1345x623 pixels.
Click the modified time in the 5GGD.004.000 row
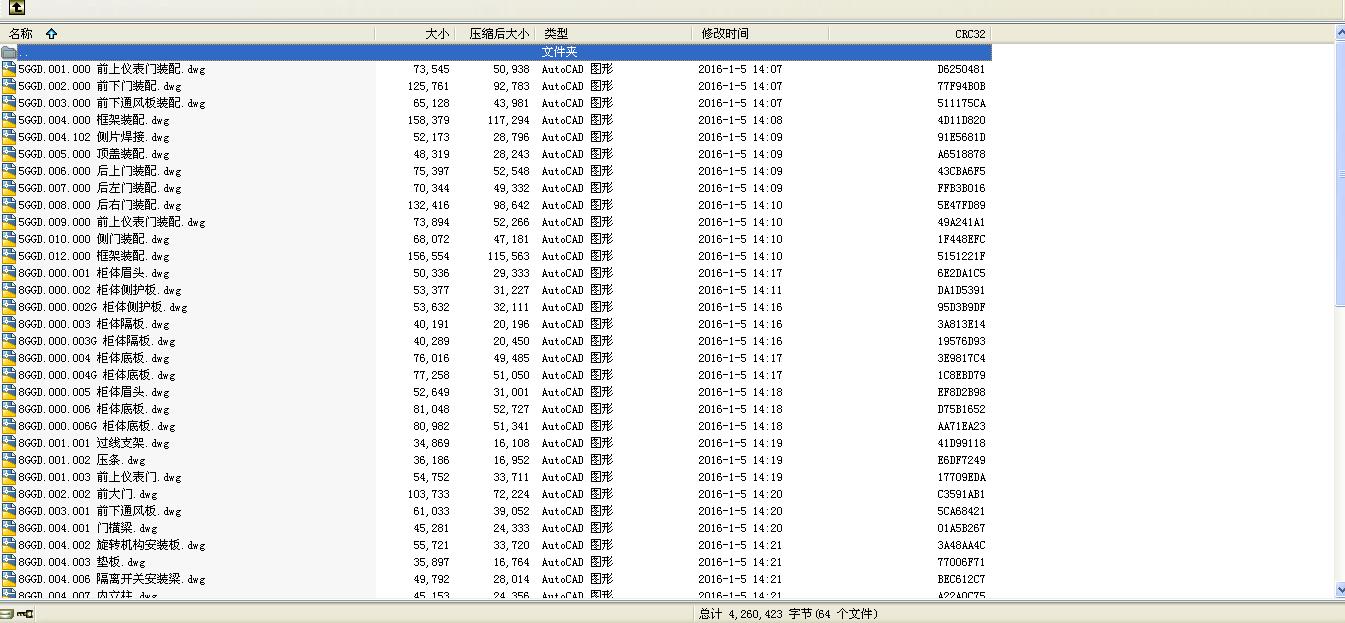(740, 120)
